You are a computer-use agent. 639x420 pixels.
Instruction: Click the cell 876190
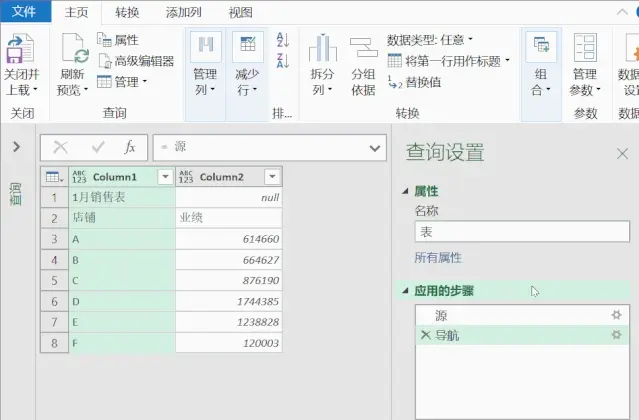229,281
